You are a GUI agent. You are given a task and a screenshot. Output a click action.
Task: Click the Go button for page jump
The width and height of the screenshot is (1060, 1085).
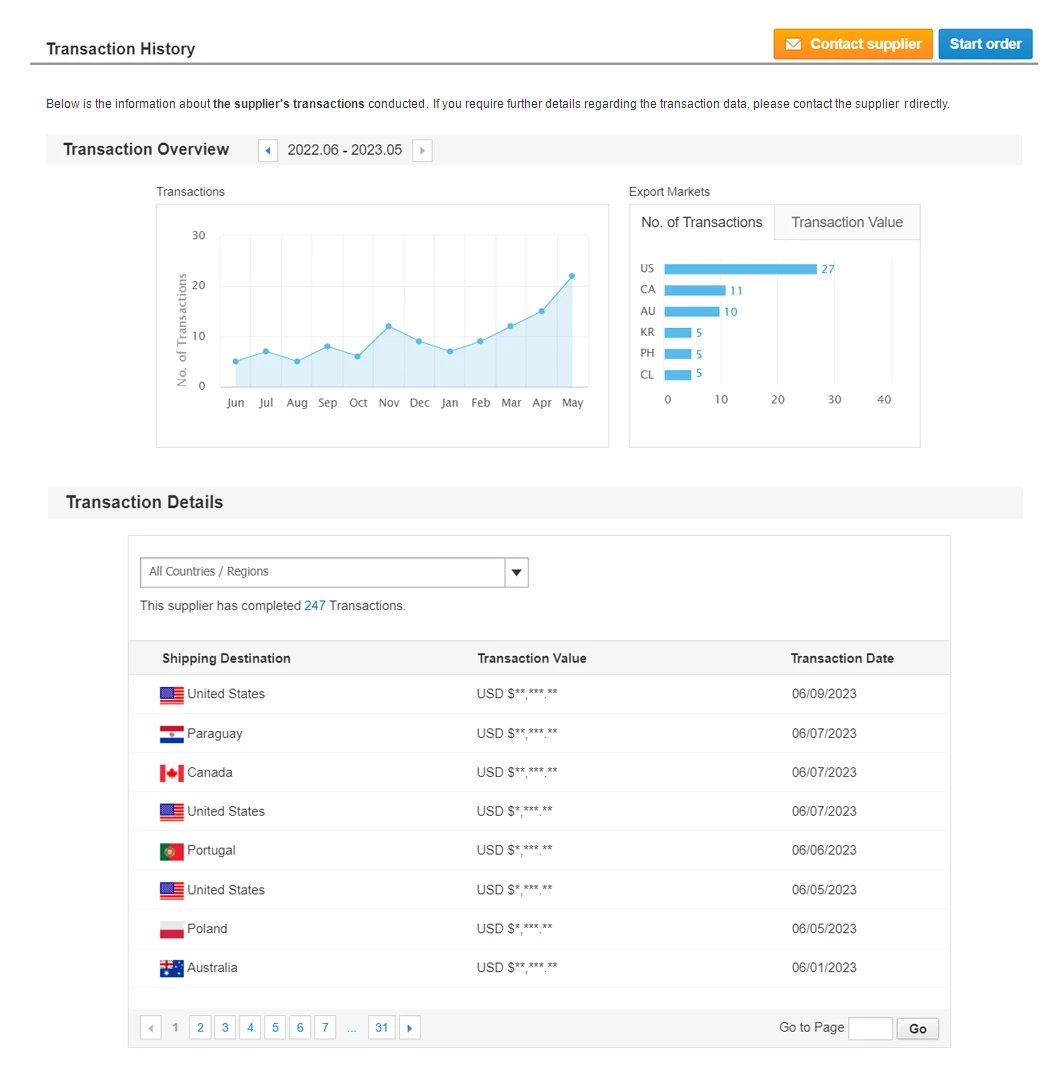coord(918,1029)
